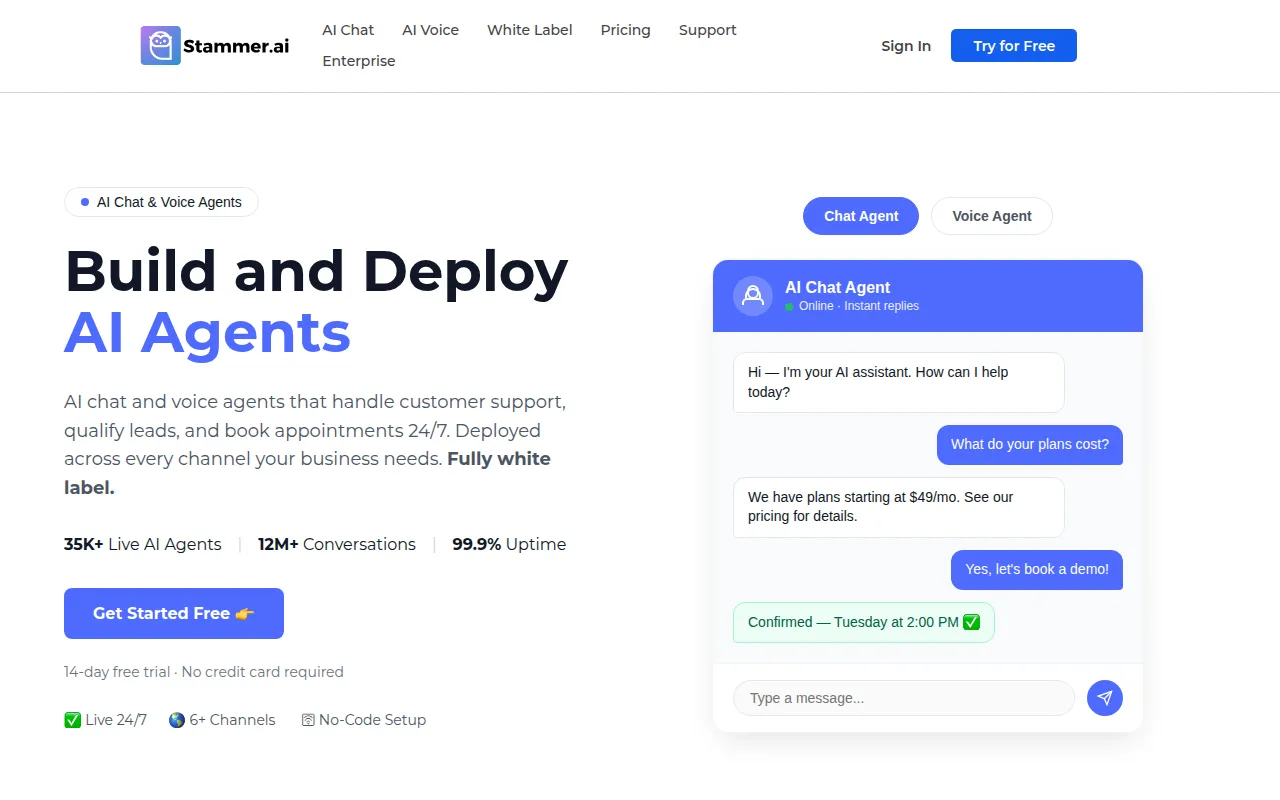Click the 'What do your plans cost?' bubble
Image resolution: width=1280 pixels, height=800 pixels.
click(1030, 445)
